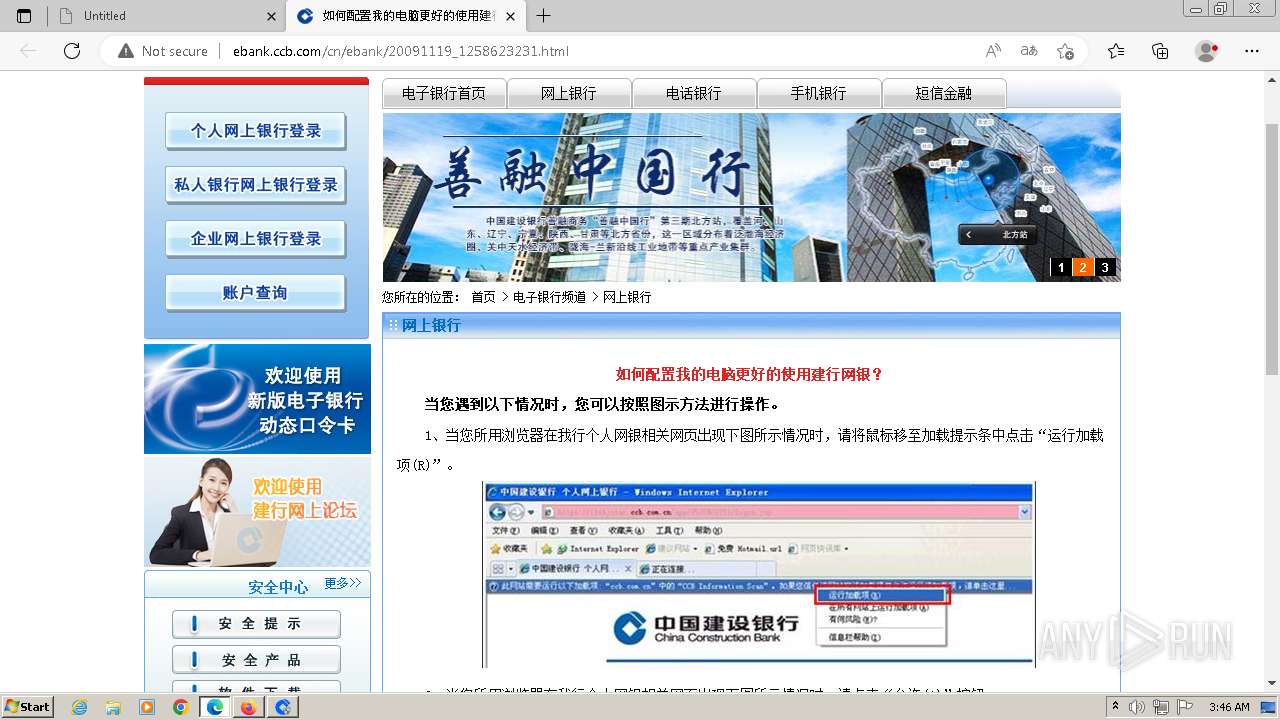The width and height of the screenshot is (1280, 720).
Task: Open File Explorer folder from taskbar
Action: [x=113, y=707]
